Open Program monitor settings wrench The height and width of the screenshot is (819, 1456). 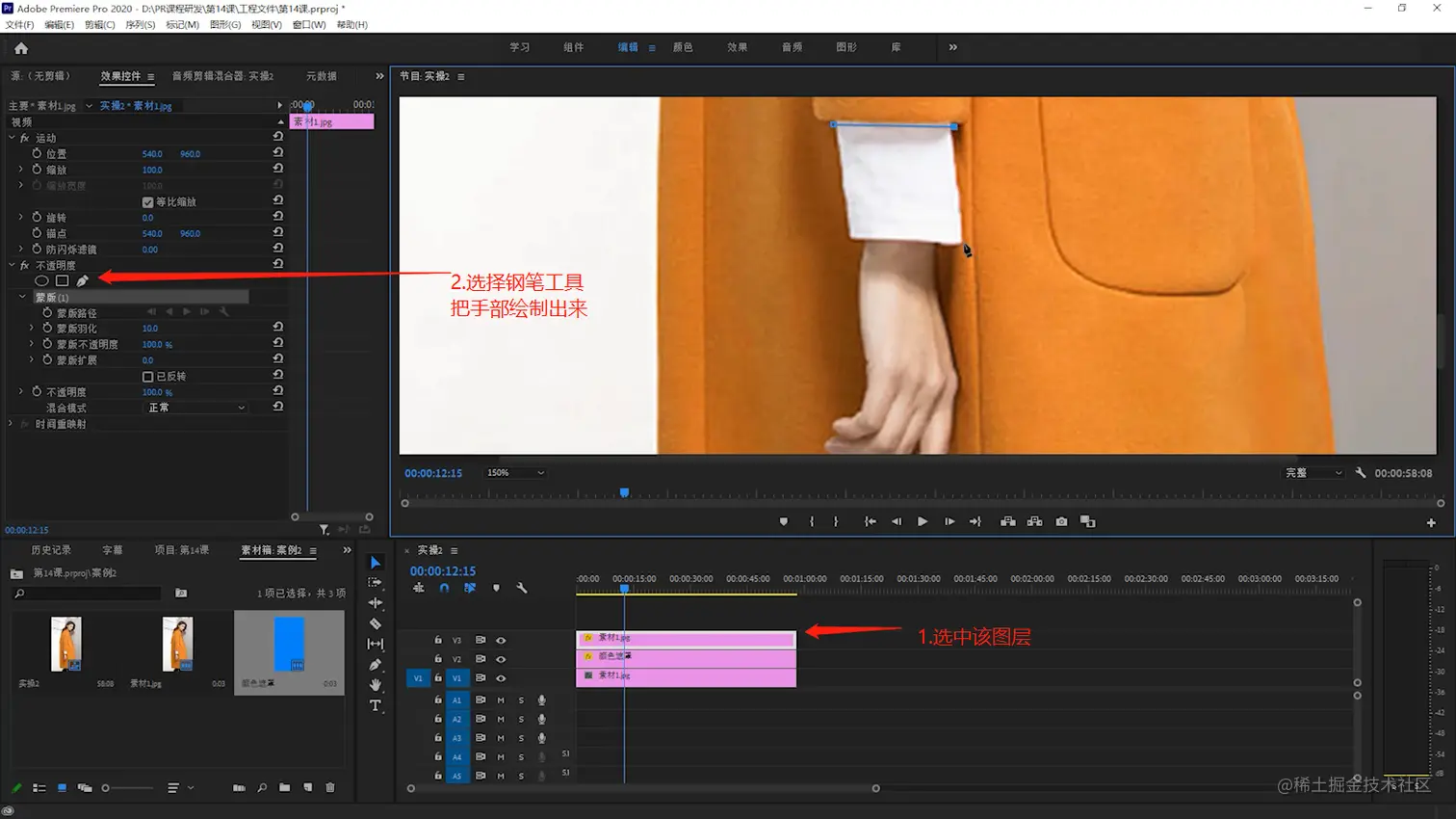1361,473
